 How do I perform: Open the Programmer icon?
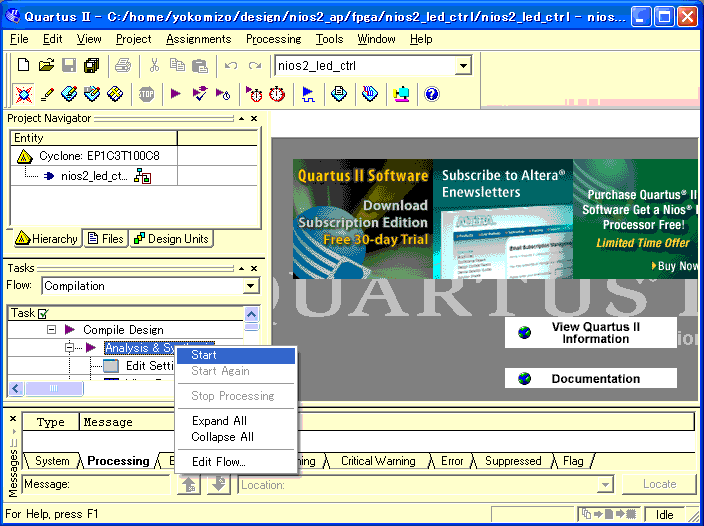pos(370,94)
